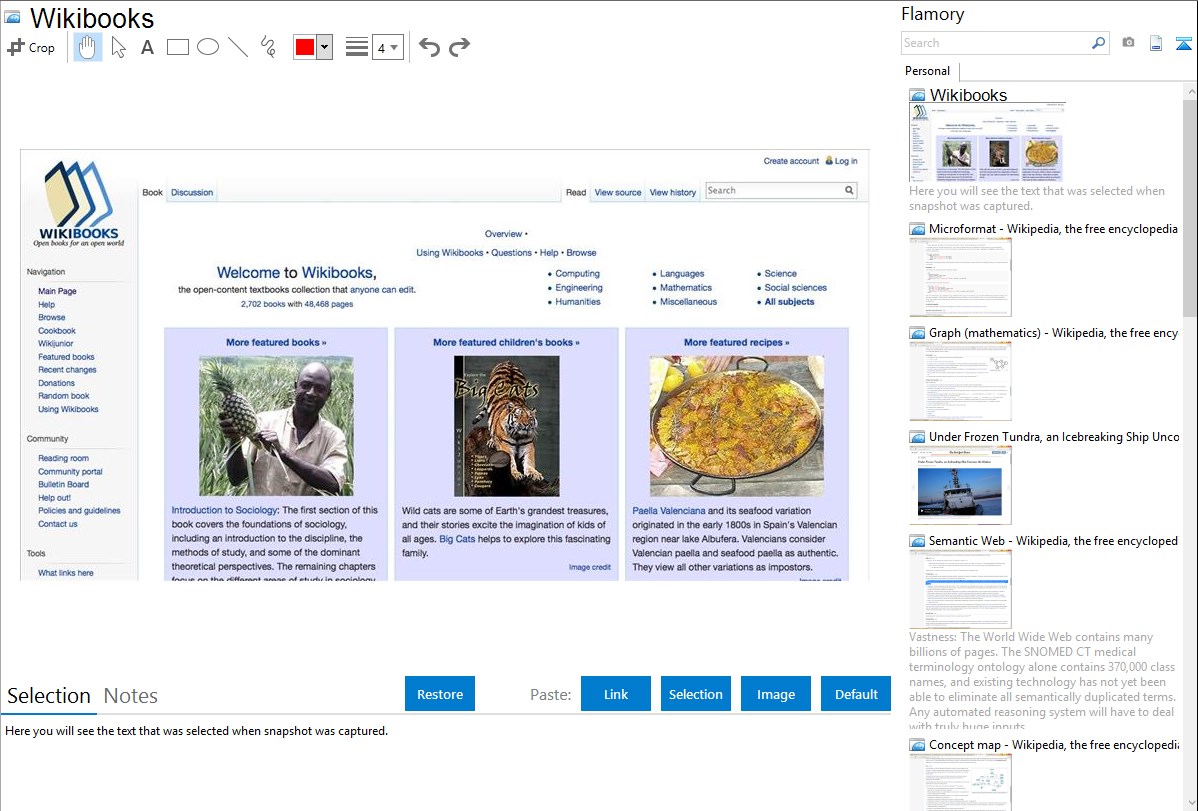Undo the last annotation

point(429,47)
